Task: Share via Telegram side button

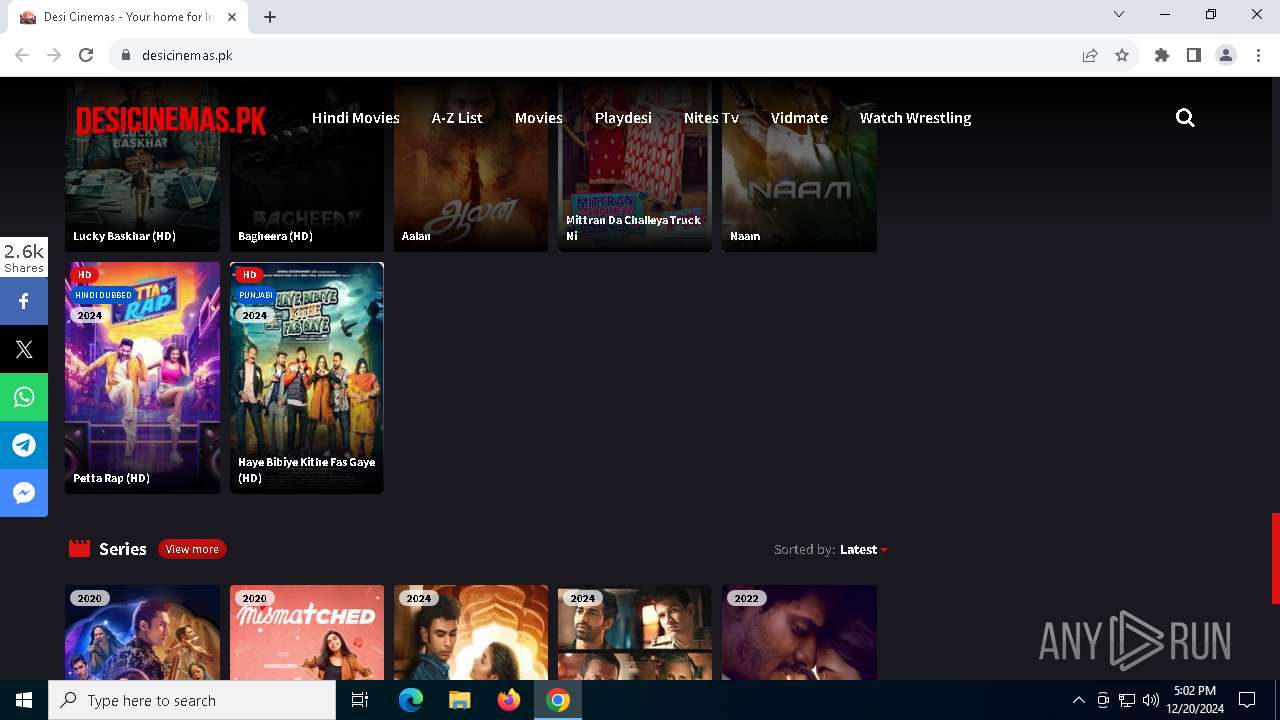Action: (24, 445)
